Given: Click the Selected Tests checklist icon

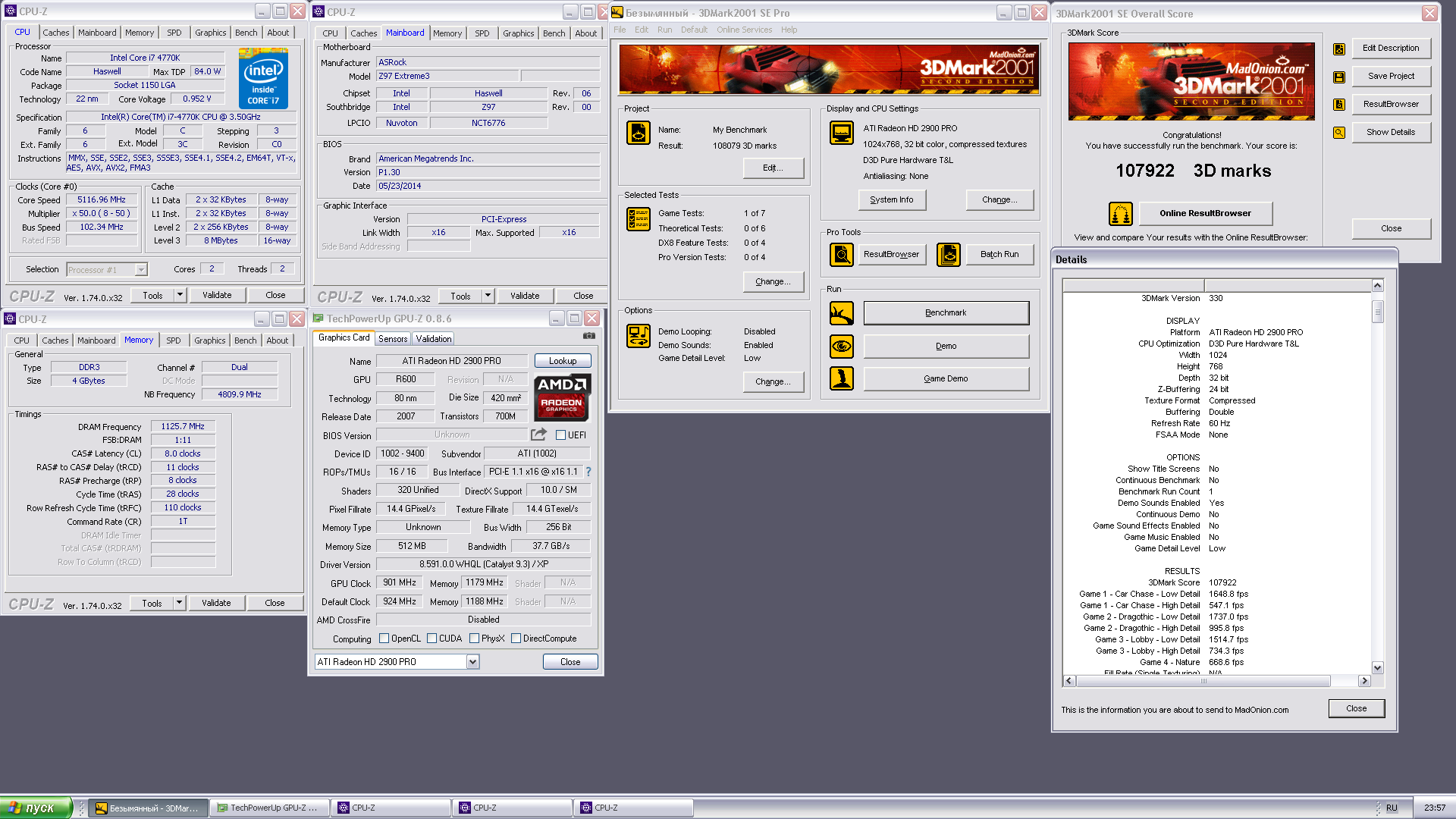Looking at the screenshot, I should [638, 219].
